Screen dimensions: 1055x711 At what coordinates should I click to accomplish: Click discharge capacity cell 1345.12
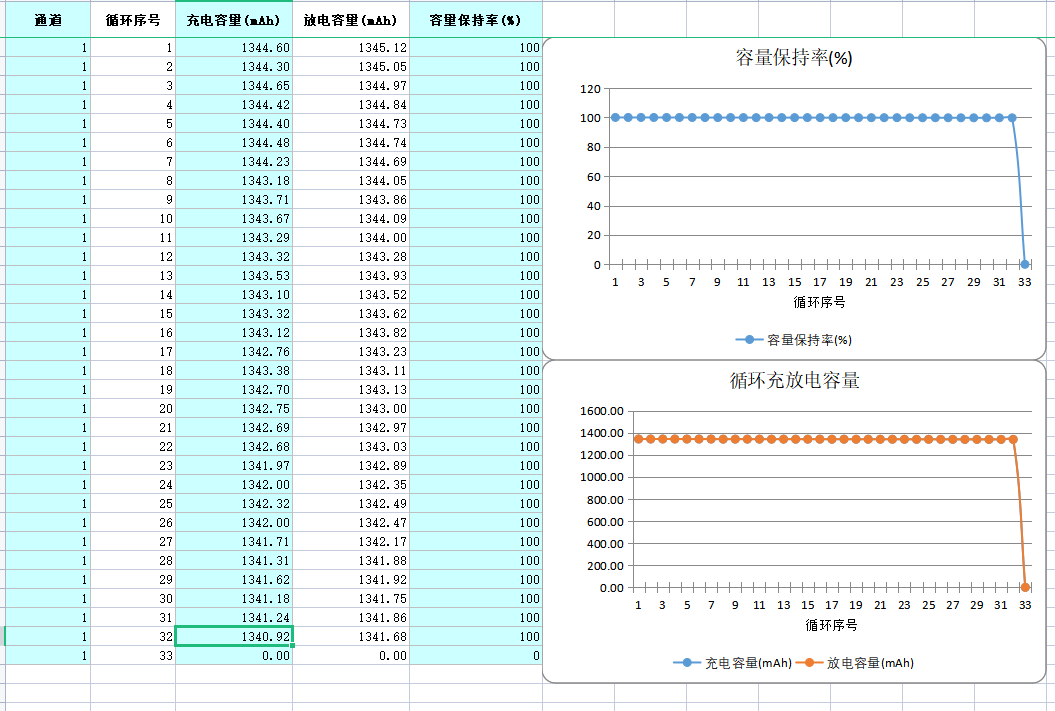point(351,48)
